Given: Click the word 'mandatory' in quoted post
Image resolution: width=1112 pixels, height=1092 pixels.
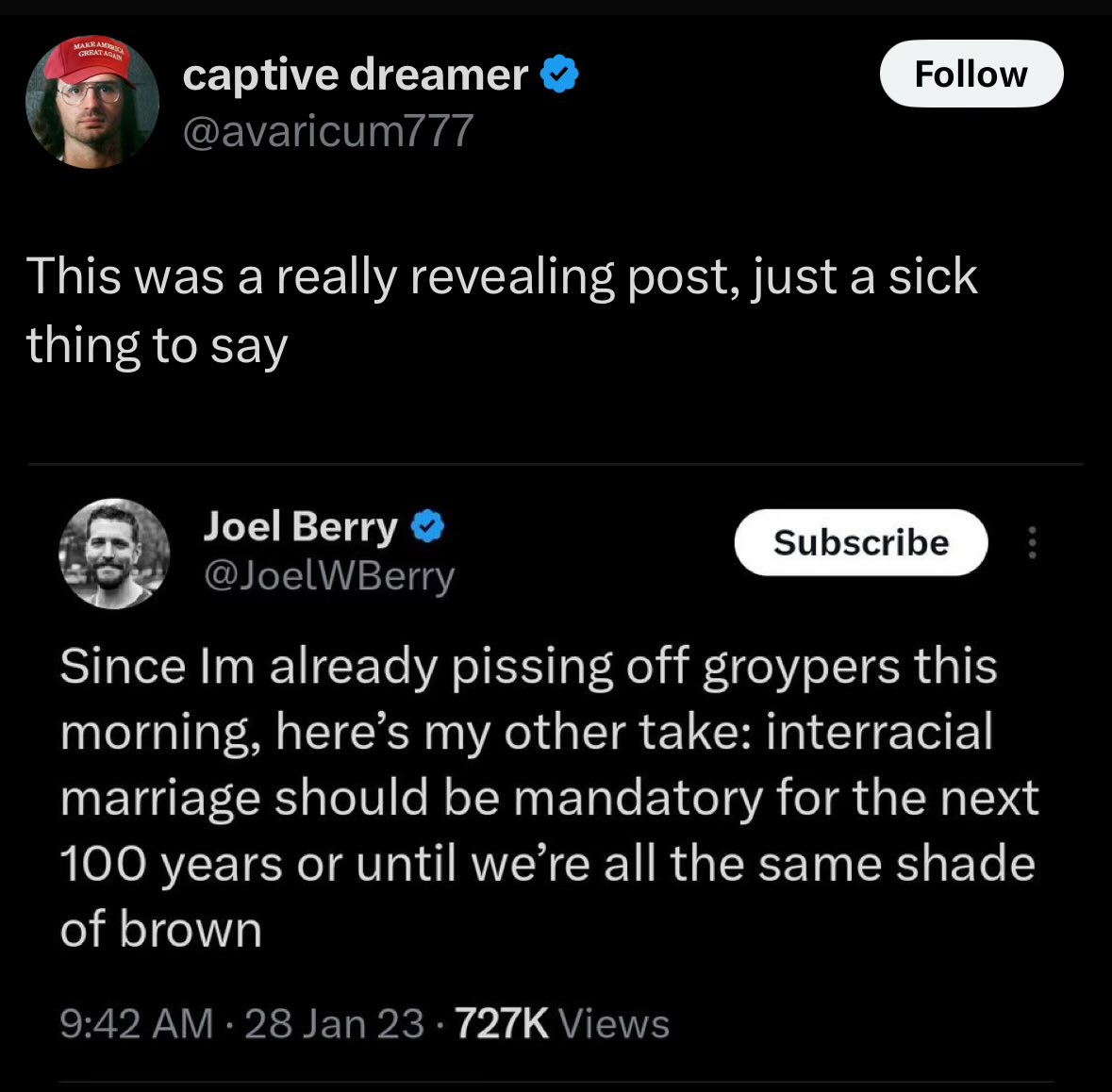Looking at the screenshot, I should coord(638,798).
